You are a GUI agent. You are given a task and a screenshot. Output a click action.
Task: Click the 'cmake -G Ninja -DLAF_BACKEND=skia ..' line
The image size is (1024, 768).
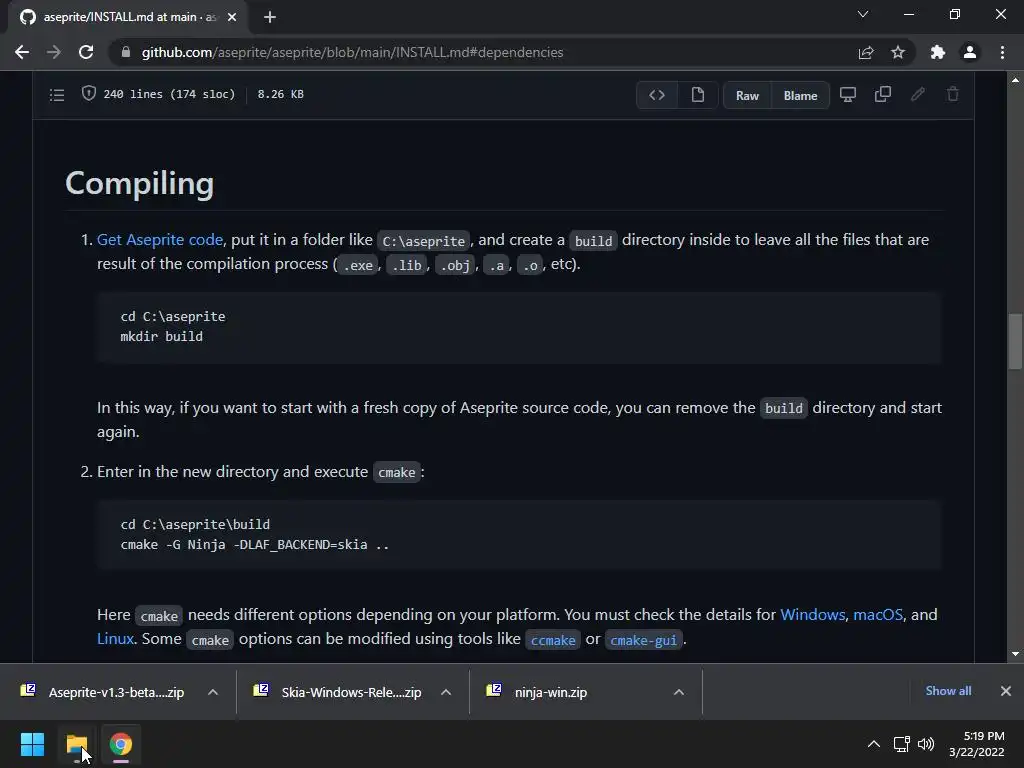pos(255,545)
